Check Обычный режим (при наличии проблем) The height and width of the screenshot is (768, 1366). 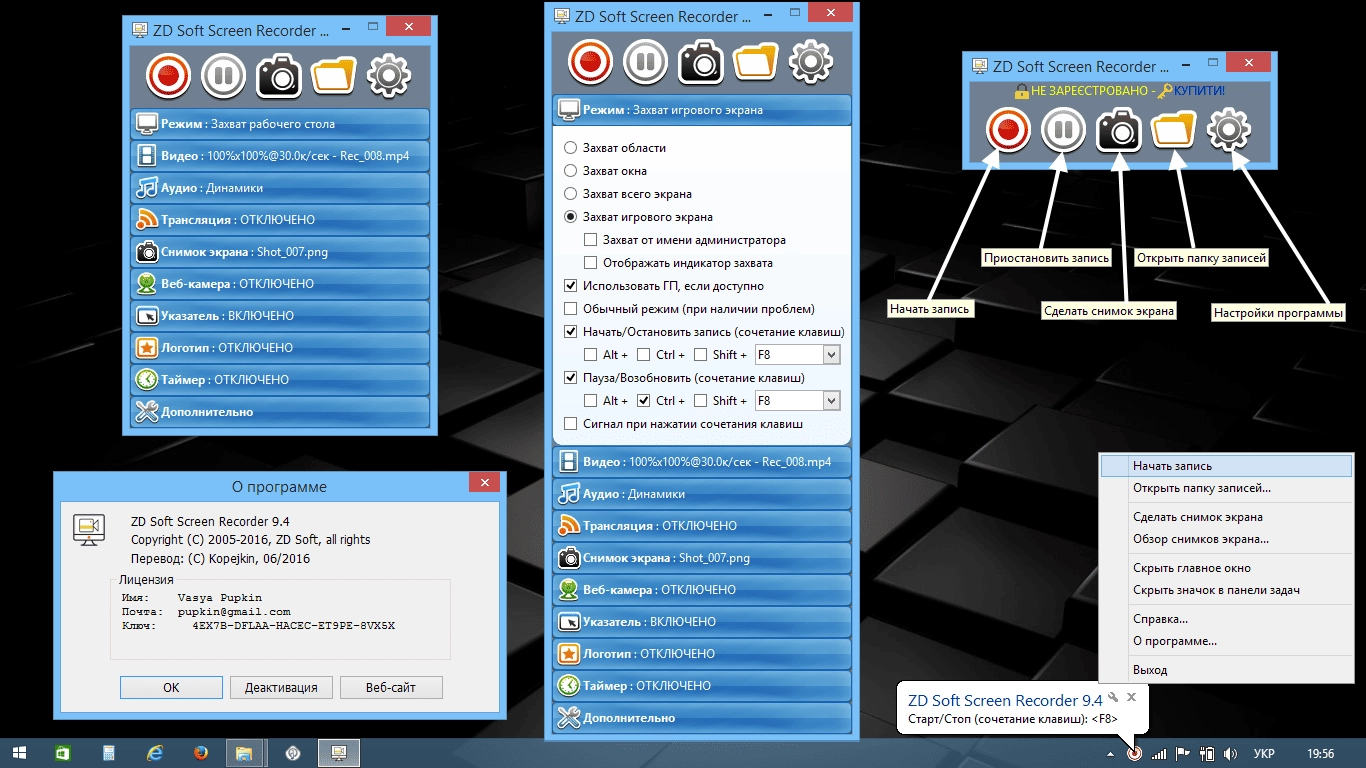(571, 309)
